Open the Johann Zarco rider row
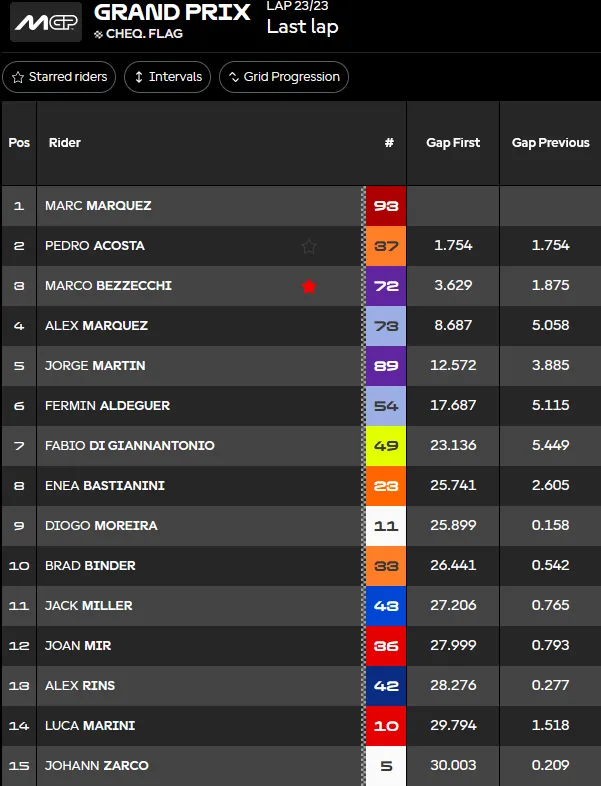The height and width of the screenshot is (786, 601). pos(301,765)
